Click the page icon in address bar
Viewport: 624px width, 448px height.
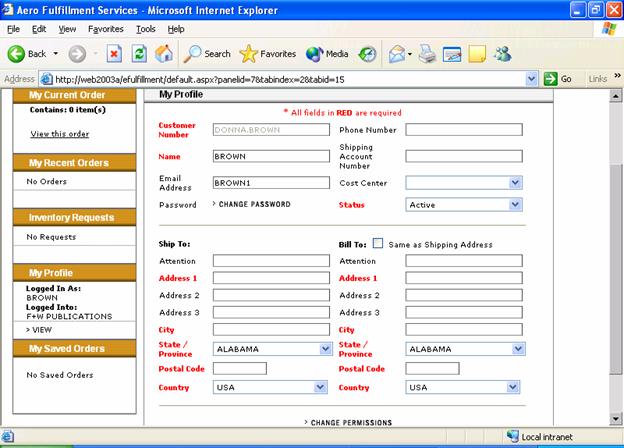coord(47,79)
